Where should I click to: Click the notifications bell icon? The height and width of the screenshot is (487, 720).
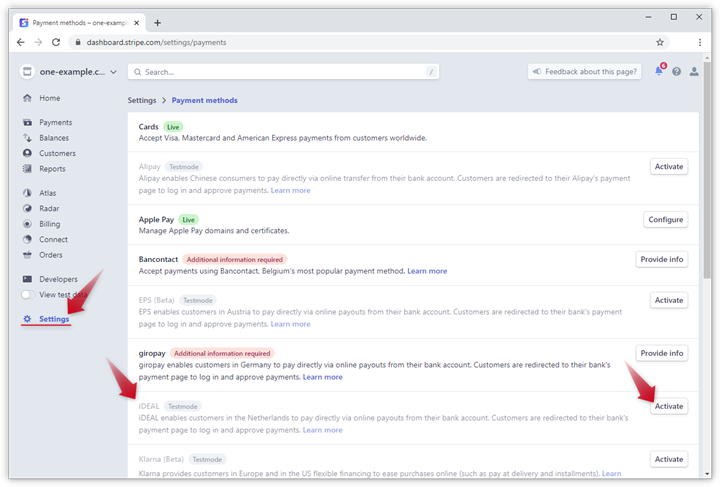point(658,72)
